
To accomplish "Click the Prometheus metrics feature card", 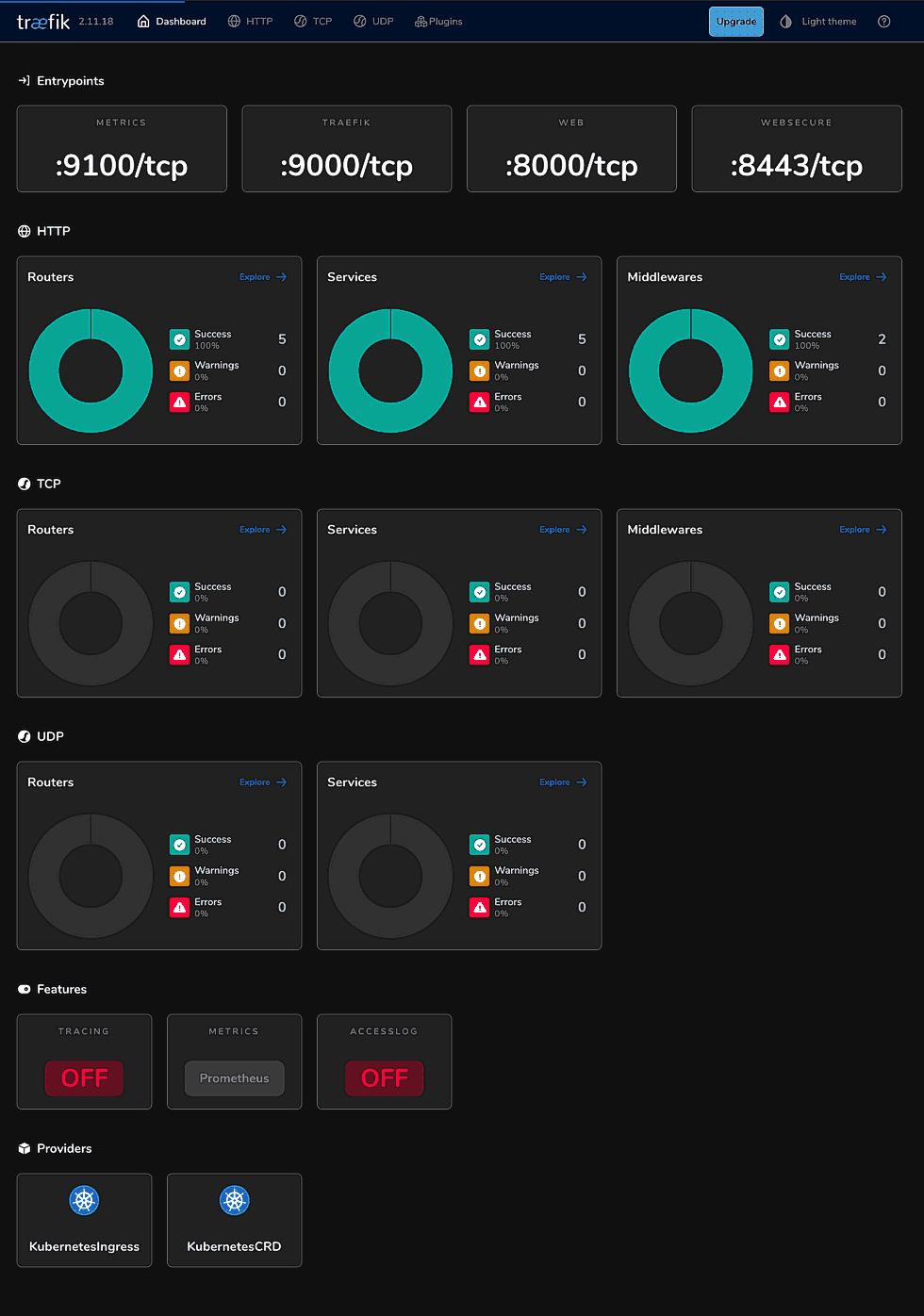I will click(x=234, y=1078).
